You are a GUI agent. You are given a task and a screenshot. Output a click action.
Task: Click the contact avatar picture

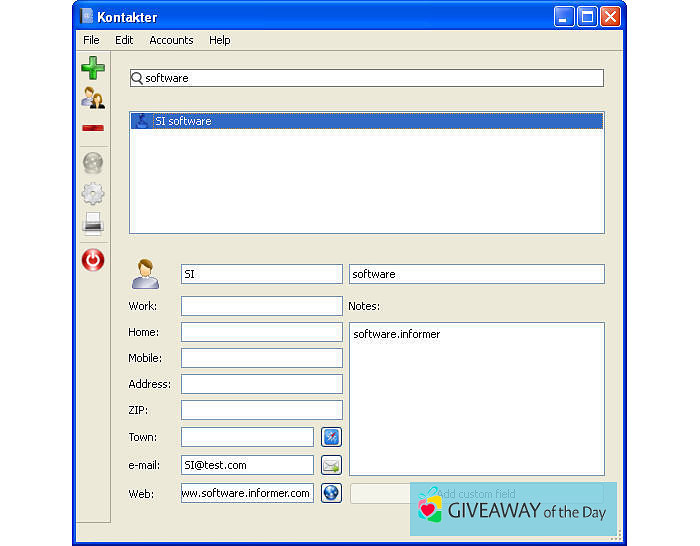[x=146, y=273]
